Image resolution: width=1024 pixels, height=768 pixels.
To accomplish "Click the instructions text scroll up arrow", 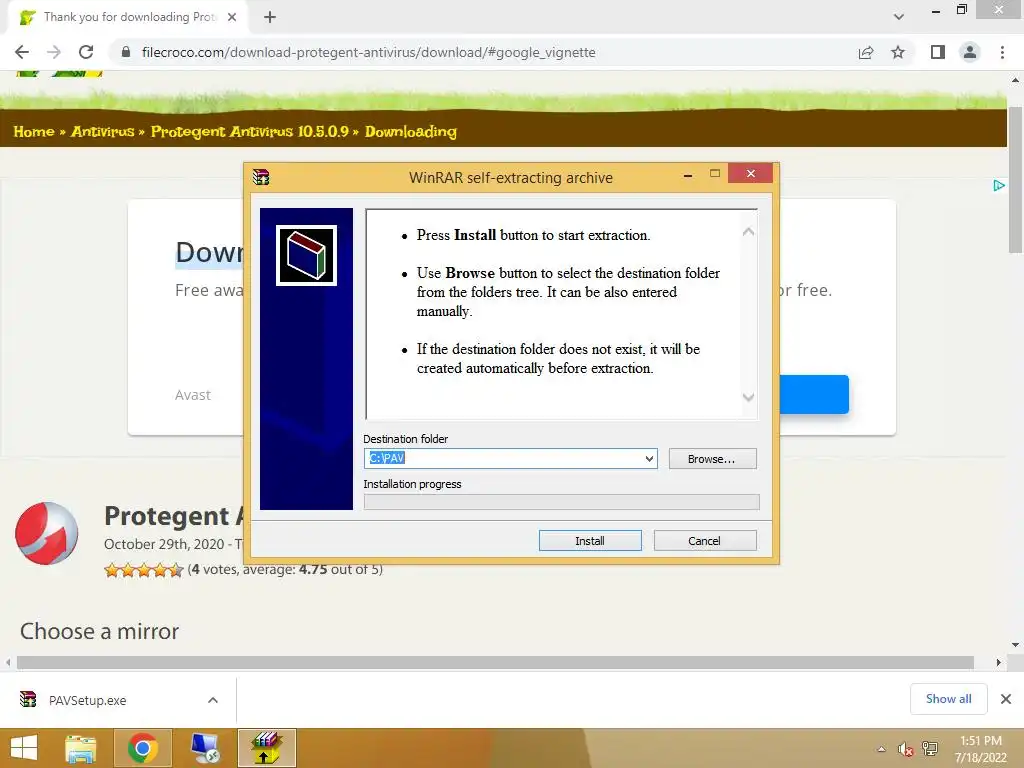I will 748,232.
